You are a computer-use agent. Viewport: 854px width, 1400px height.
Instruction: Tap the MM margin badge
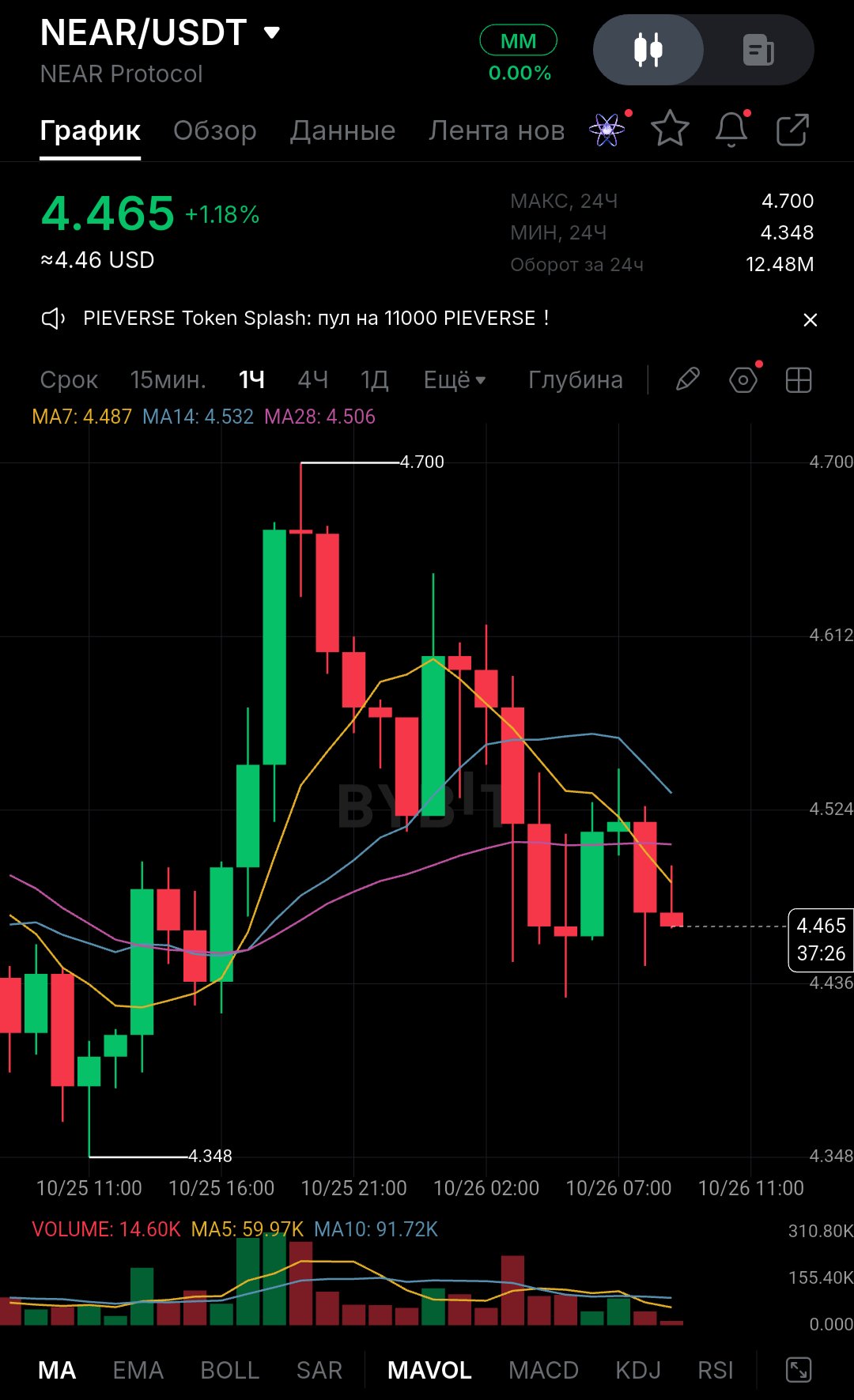point(519,40)
